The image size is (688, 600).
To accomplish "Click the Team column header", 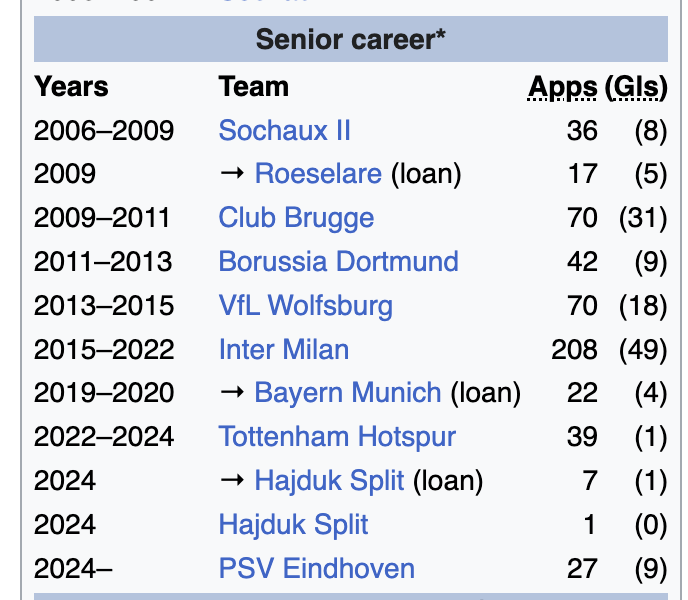I will click(254, 86).
